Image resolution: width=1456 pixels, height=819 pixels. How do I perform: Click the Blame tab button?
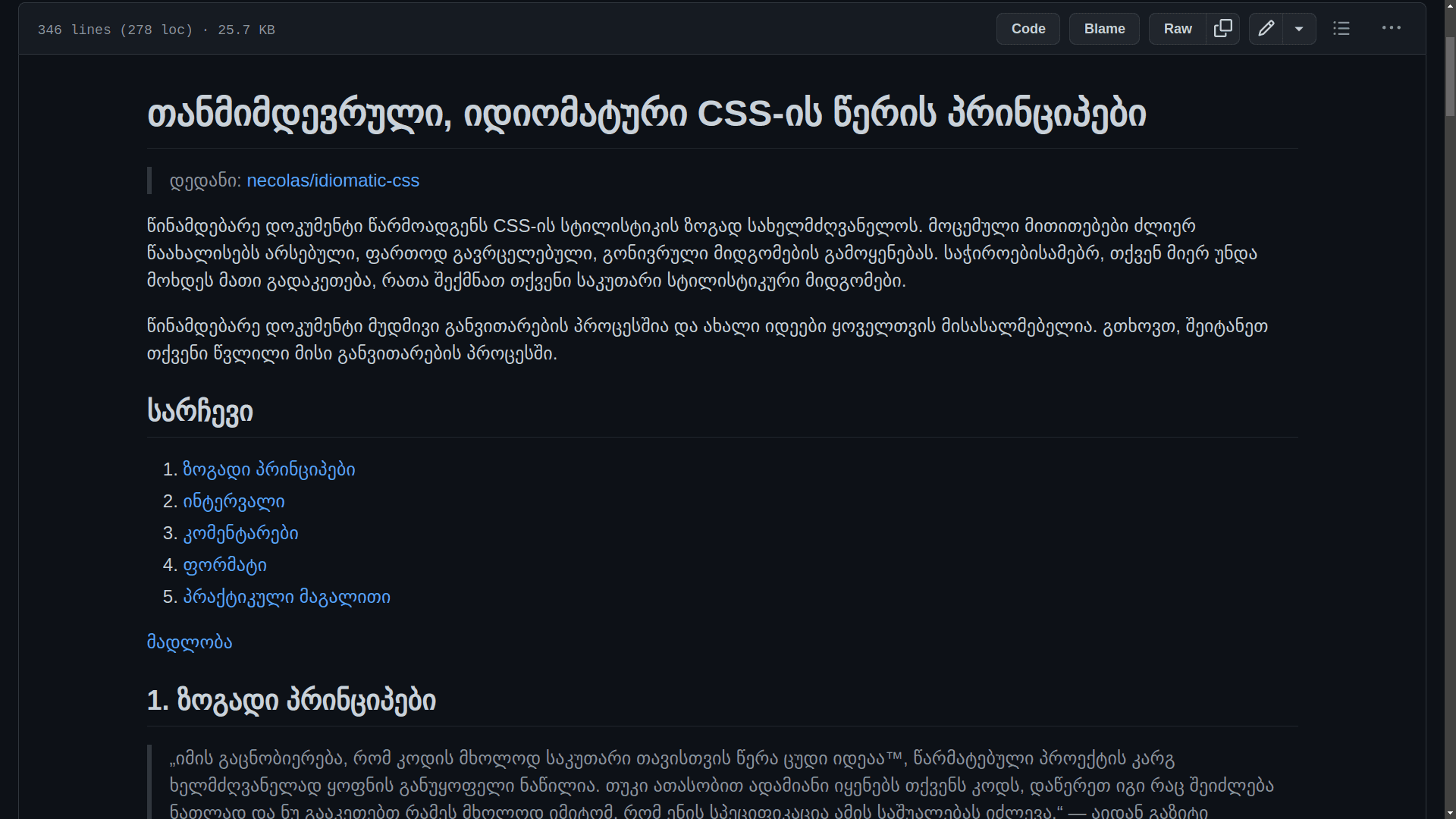[x=1105, y=28]
